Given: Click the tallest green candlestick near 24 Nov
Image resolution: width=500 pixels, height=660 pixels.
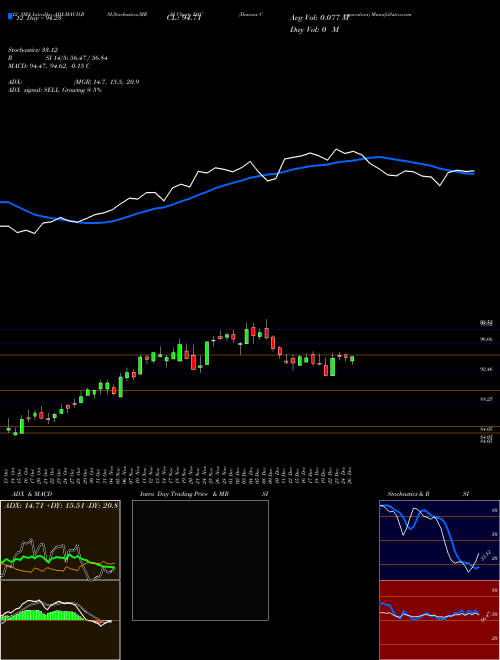Looking at the screenshot, I should 207,353.
